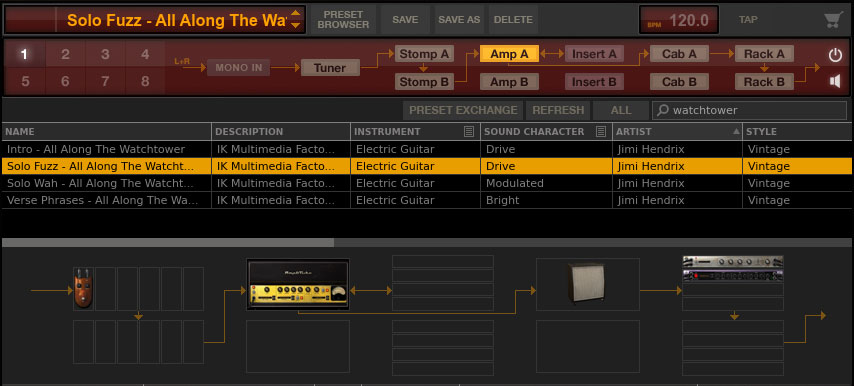Select the Stomp B module
Image resolution: width=854 pixels, height=386 pixels.
point(424,82)
